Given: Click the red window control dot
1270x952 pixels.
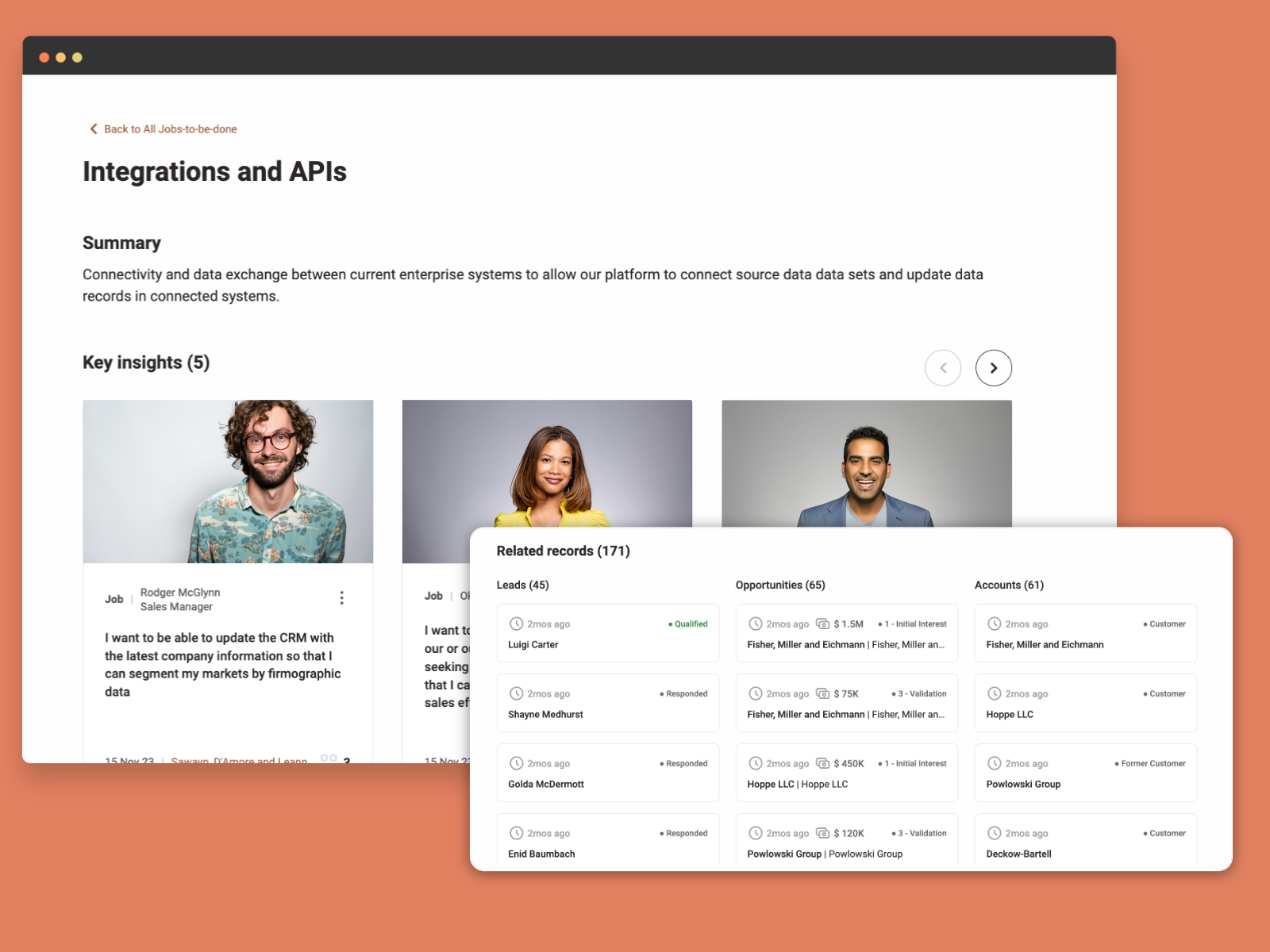Looking at the screenshot, I should click(44, 57).
